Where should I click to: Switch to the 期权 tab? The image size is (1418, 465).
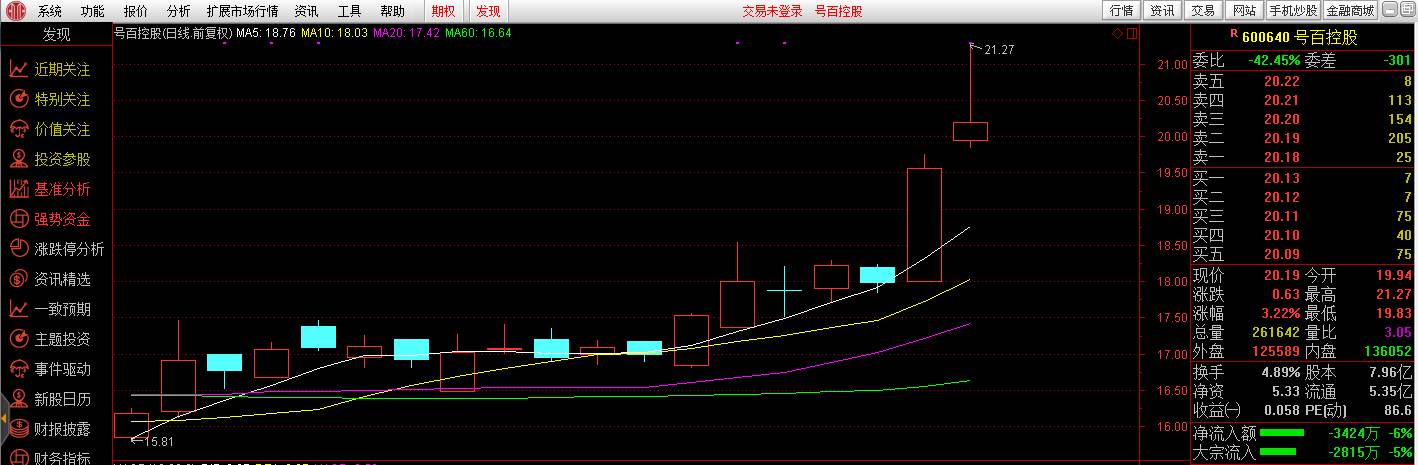click(442, 11)
